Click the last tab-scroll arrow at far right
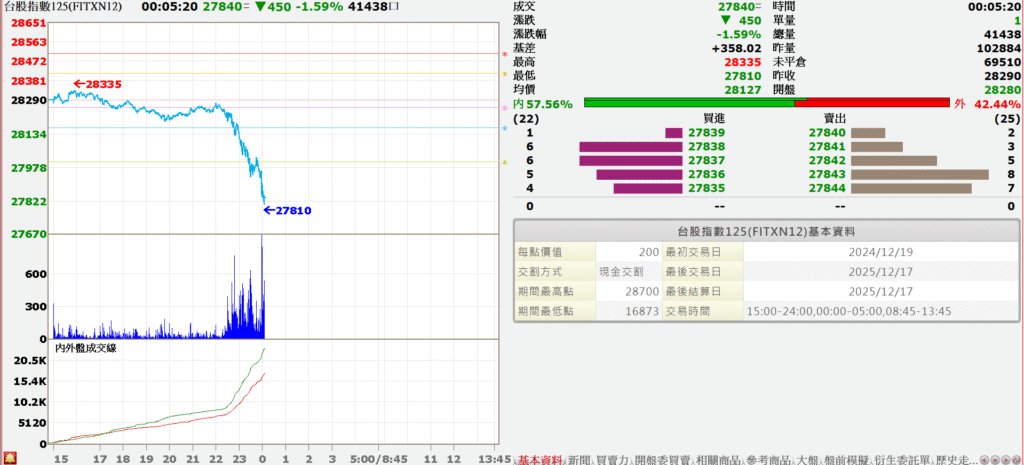 pyautogui.click(x=1017, y=459)
